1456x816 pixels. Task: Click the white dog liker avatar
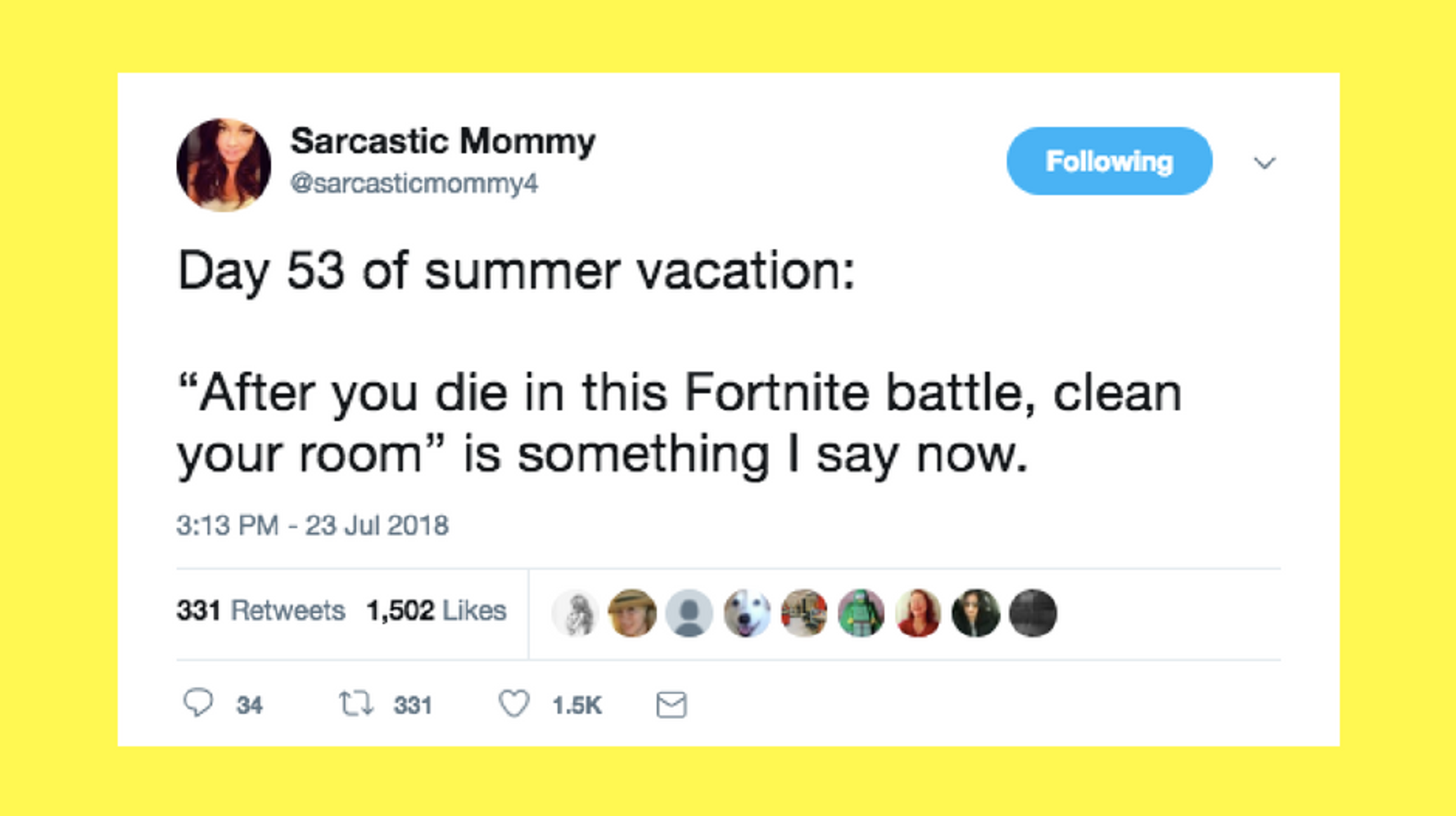pyautogui.click(x=747, y=613)
